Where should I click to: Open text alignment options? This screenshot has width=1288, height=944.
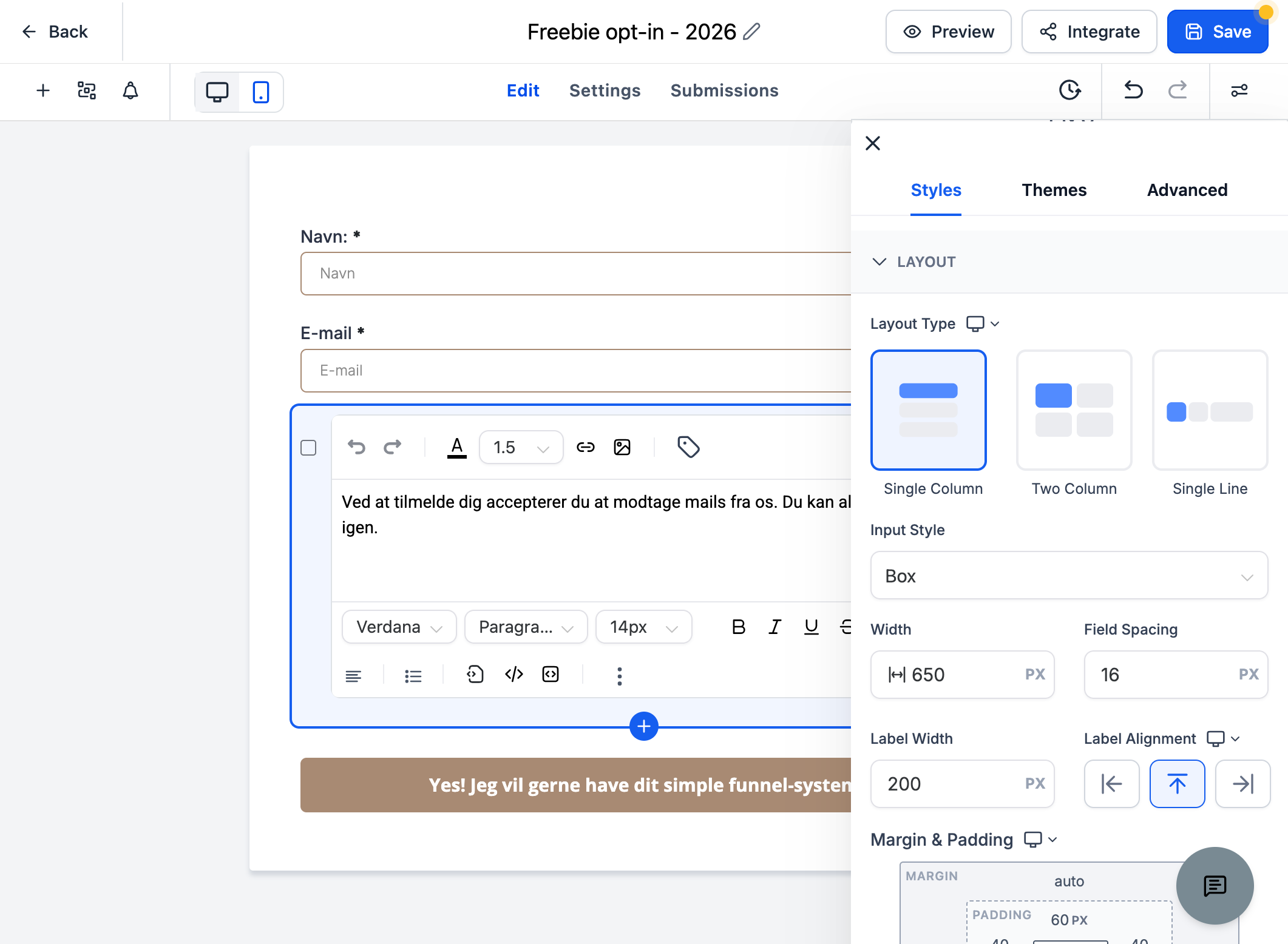pos(353,675)
